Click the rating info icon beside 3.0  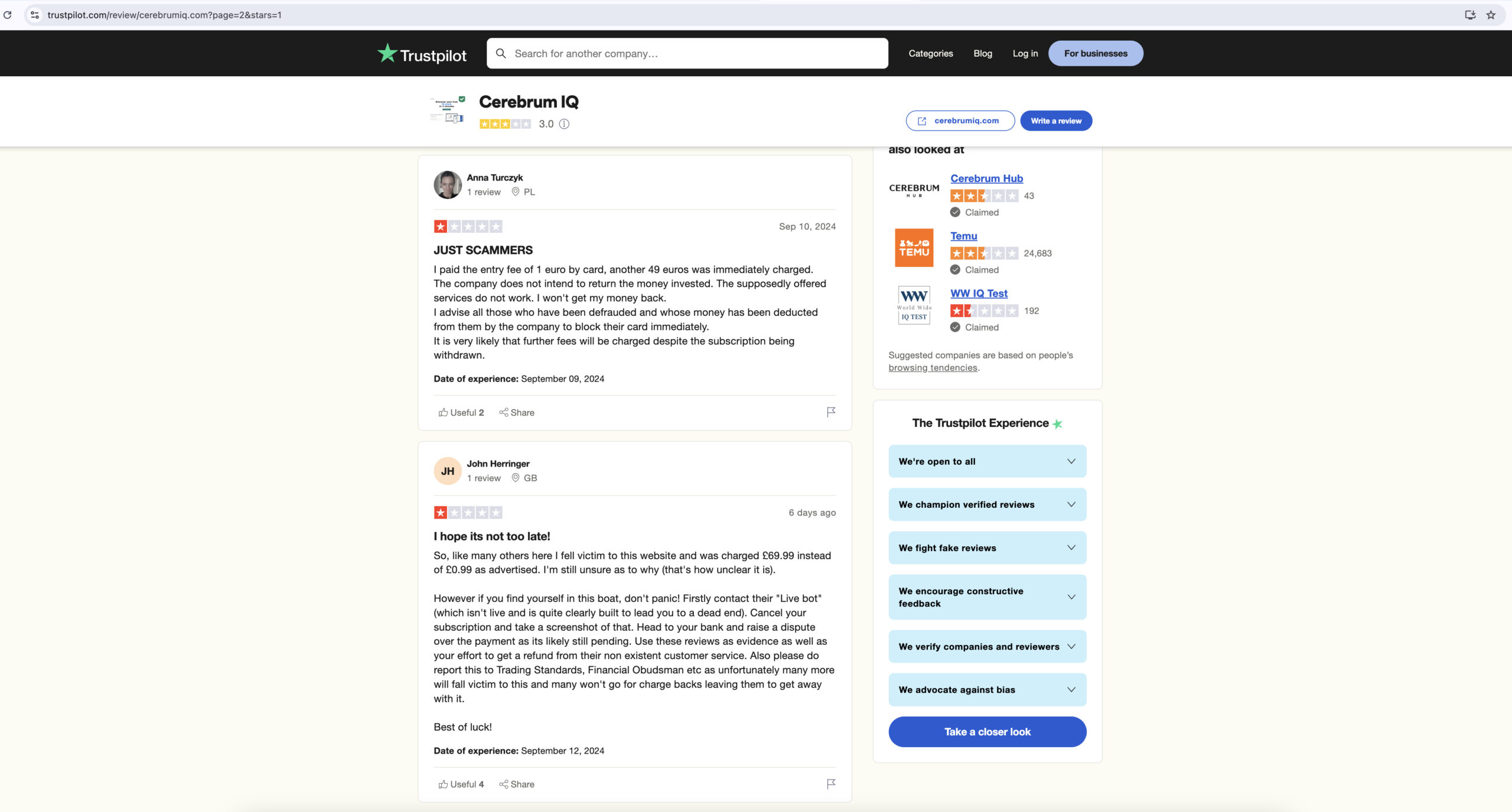click(564, 124)
